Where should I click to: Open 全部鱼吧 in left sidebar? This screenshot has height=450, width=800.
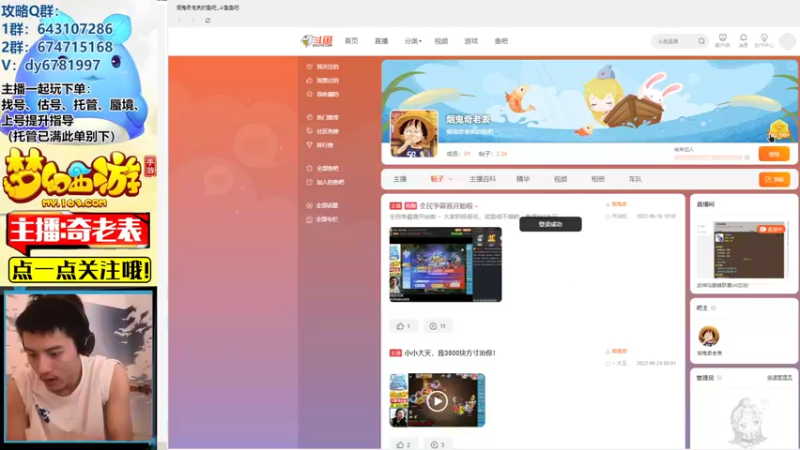322,168
